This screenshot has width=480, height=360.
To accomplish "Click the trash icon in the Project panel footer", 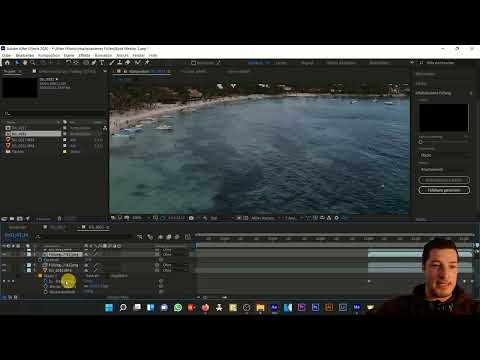I will point(59,219).
